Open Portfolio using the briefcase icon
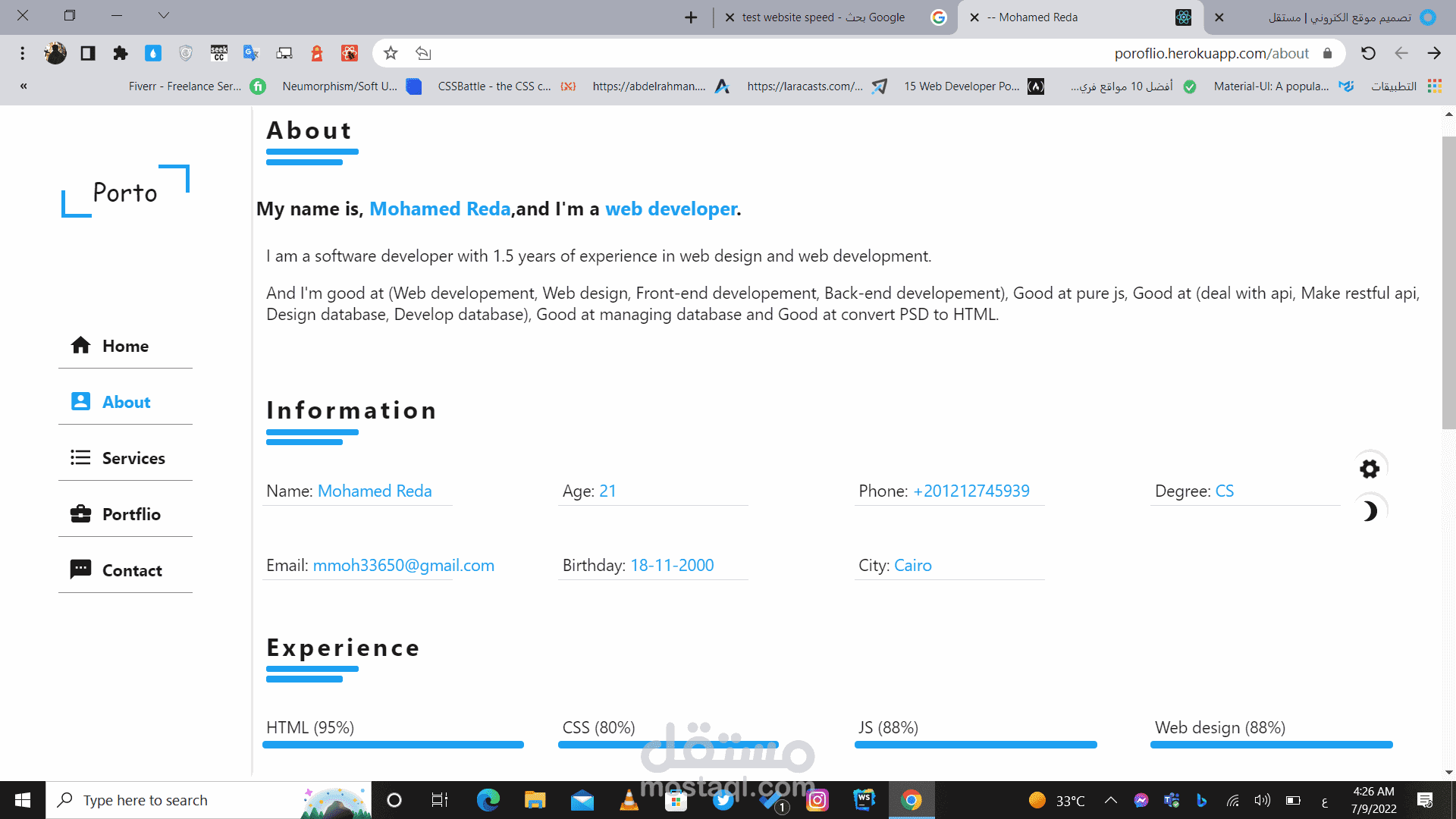The height and width of the screenshot is (819, 1456). coord(80,514)
